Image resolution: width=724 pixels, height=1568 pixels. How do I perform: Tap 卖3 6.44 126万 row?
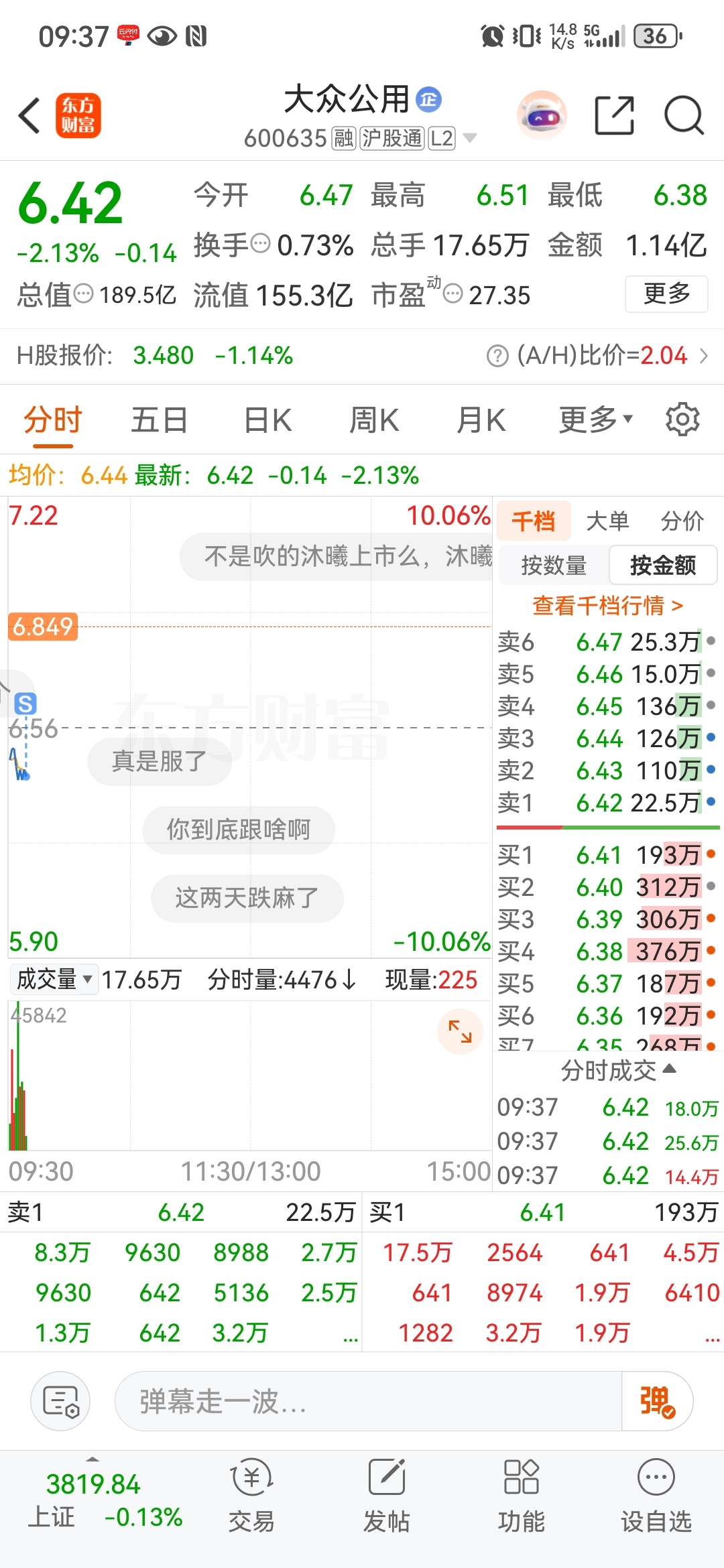607,738
